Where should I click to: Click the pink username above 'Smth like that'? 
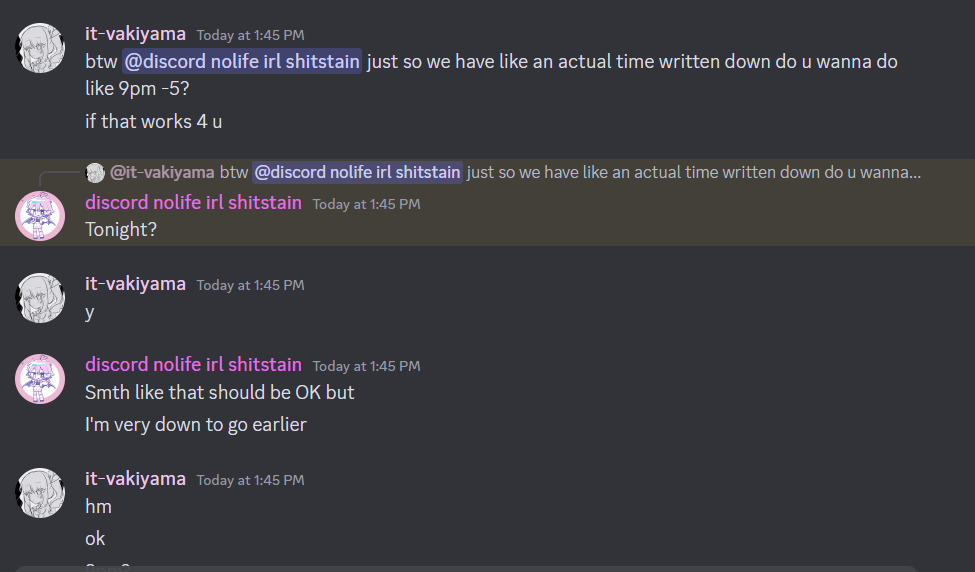[x=193, y=365]
